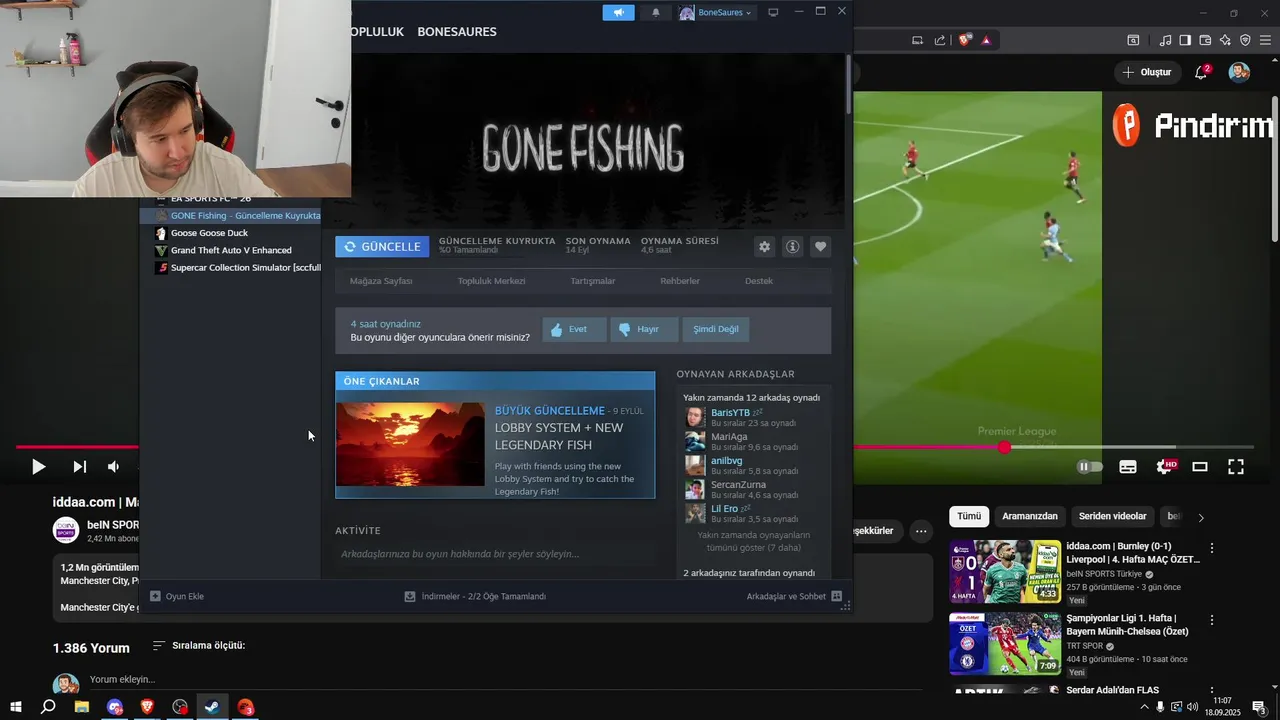Open the Topluluk Merkezi tab
Image resolution: width=1280 pixels, height=720 pixels.
[491, 281]
